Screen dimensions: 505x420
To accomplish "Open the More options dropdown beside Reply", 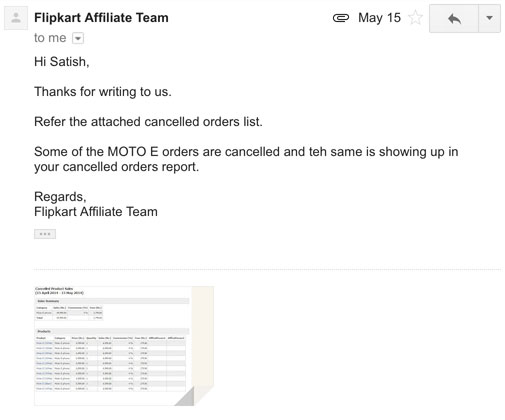I will 489,18.
